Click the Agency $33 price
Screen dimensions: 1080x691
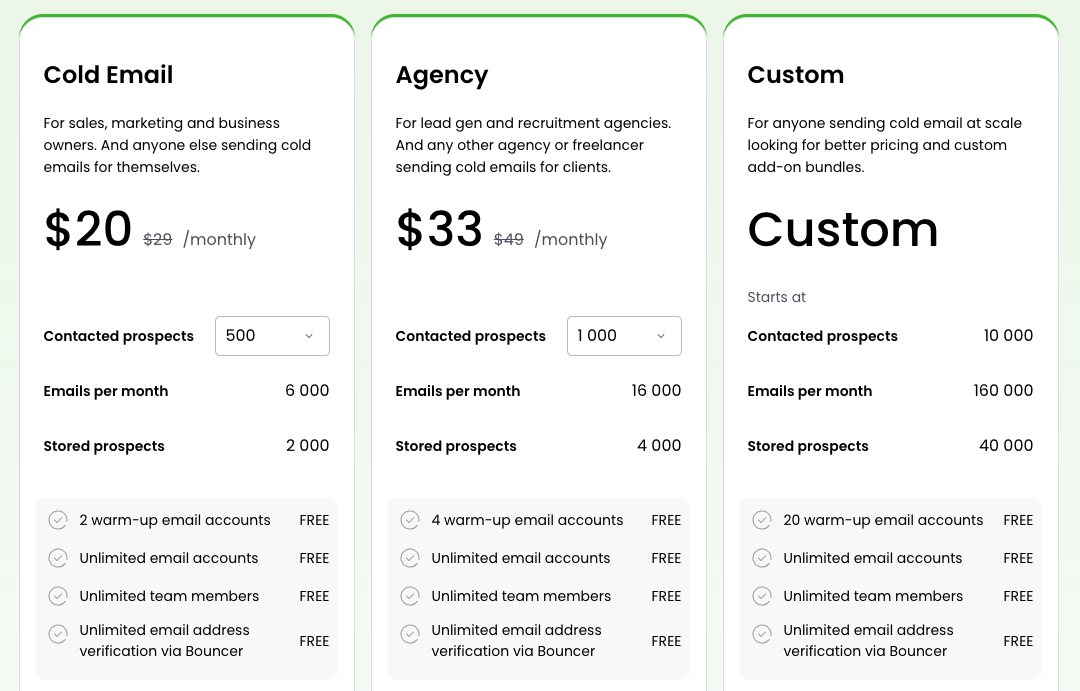tap(440, 230)
